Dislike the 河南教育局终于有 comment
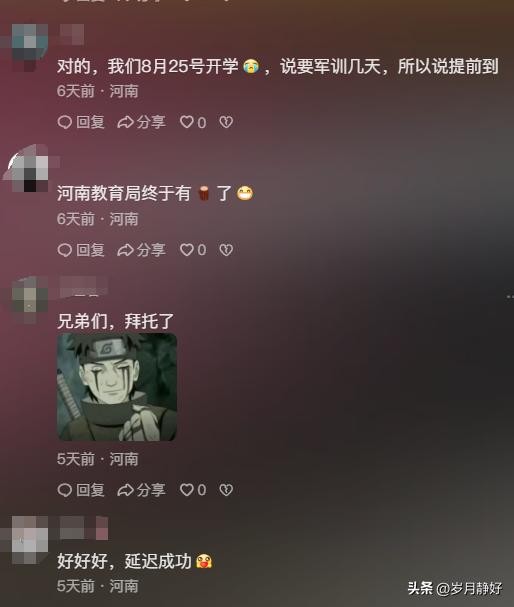The image size is (514, 607). [226, 250]
